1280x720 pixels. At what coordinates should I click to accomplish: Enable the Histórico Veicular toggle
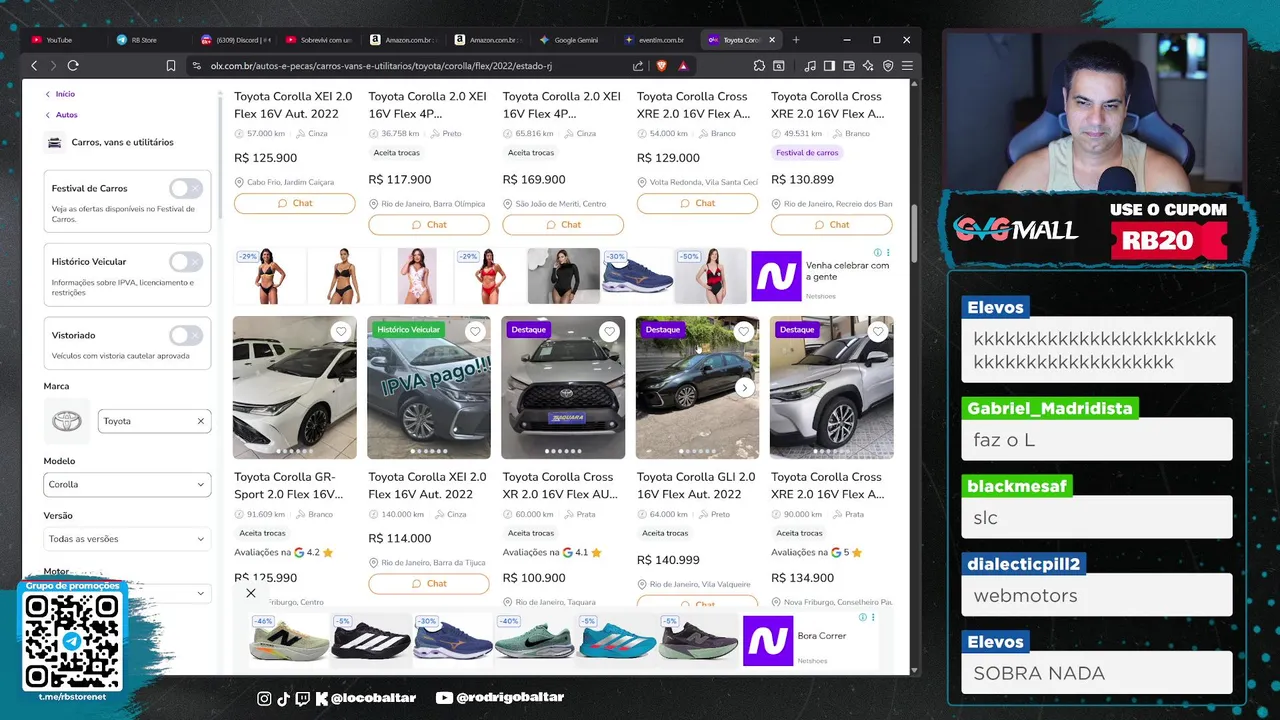(186, 262)
